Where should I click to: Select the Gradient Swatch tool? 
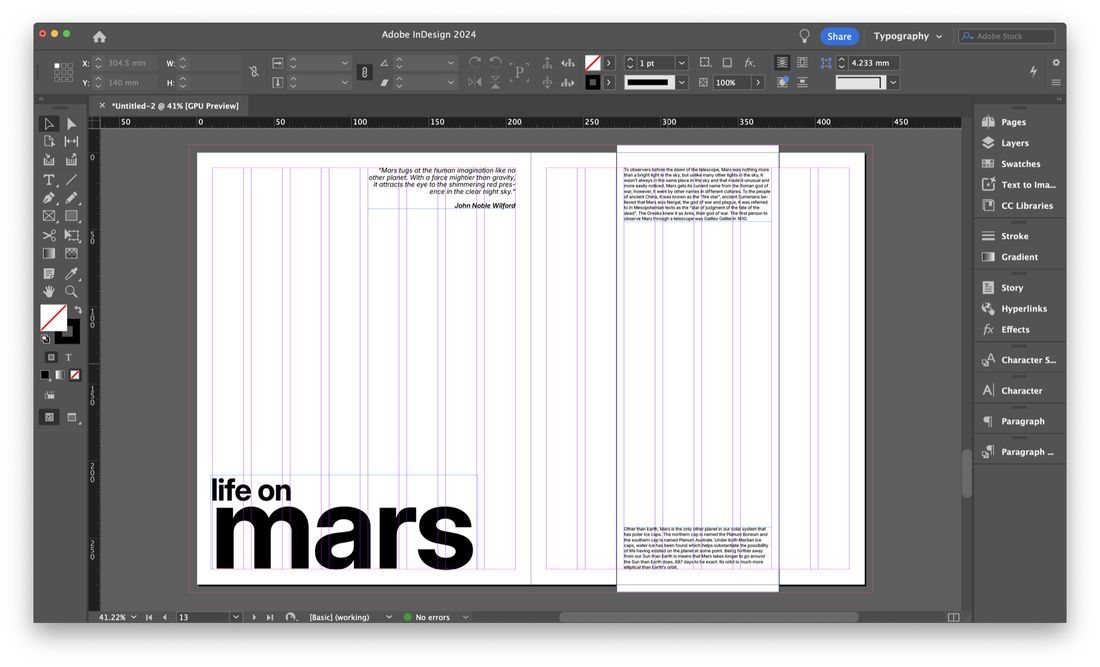click(48, 253)
